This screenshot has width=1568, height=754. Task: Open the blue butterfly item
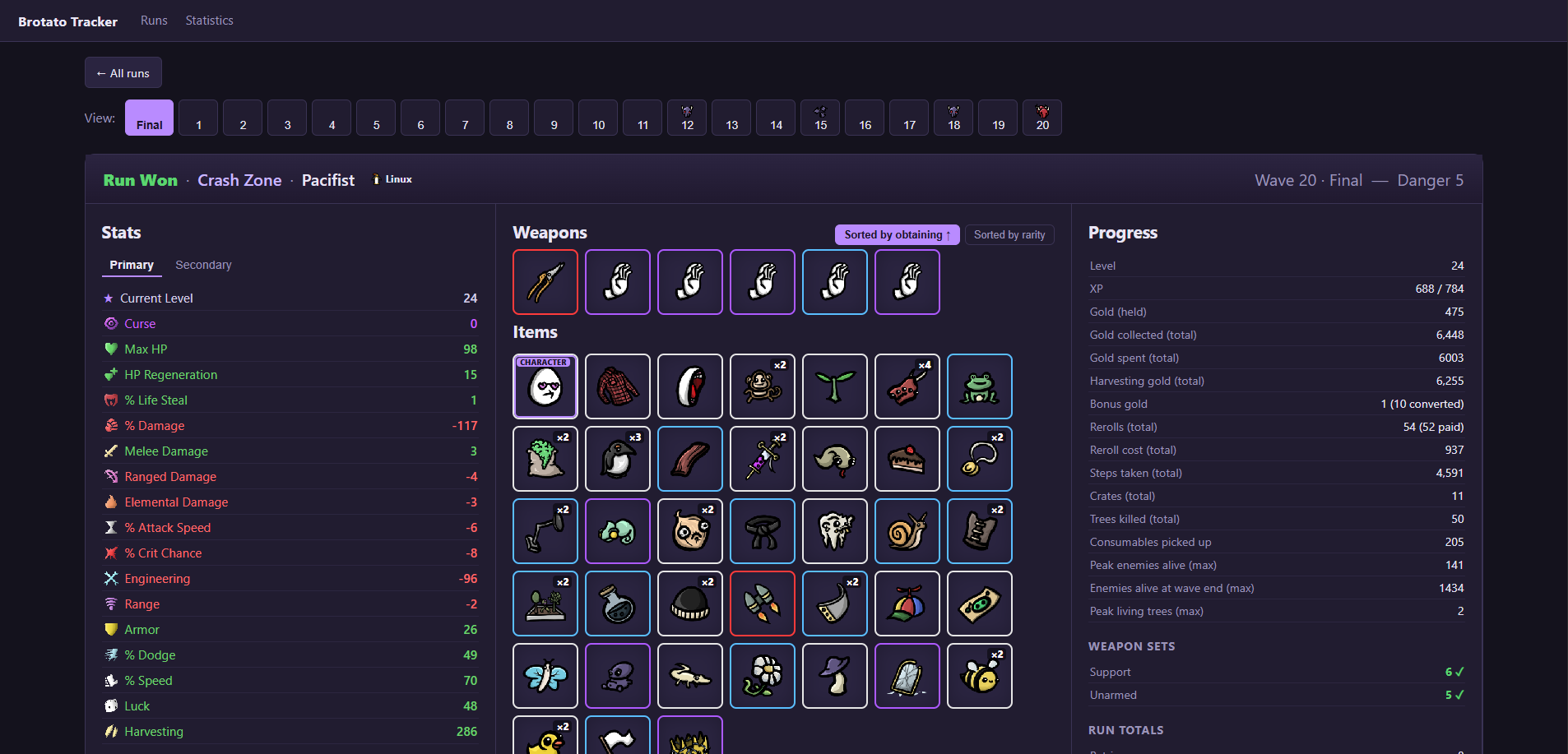[x=545, y=676]
